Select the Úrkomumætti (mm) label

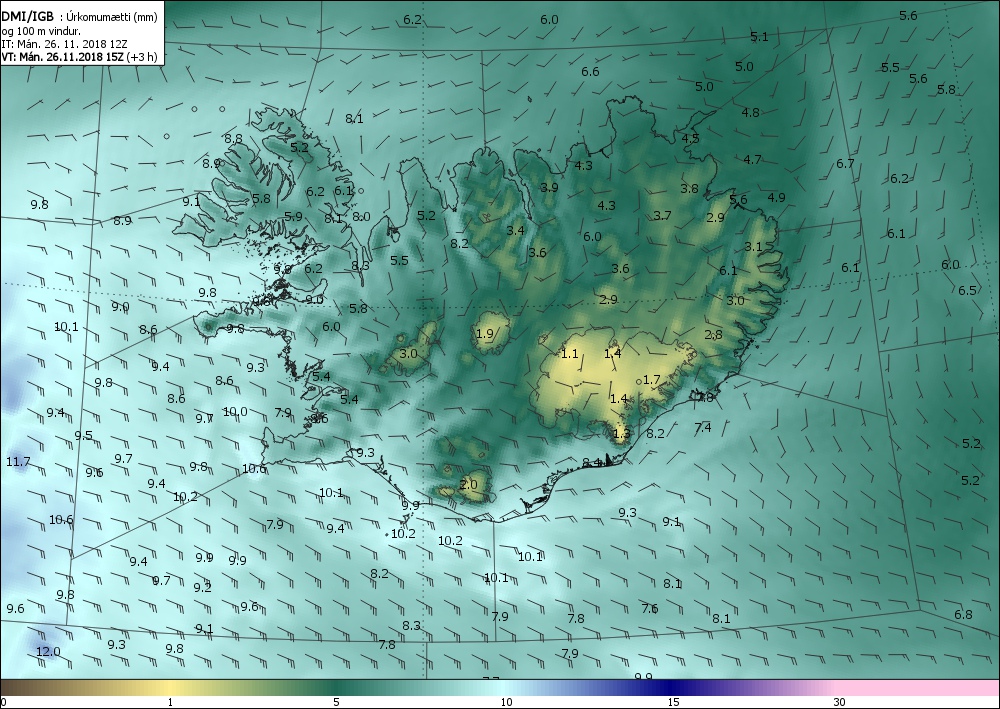[113, 18]
